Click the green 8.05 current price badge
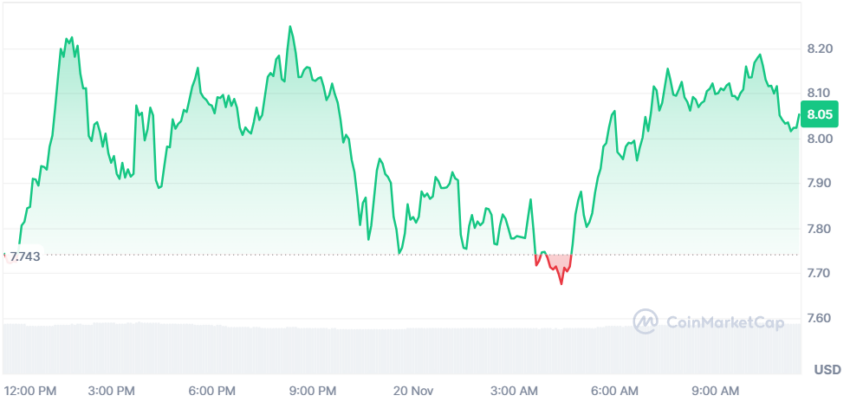Image resolution: width=850 pixels, height=402 pixels. [x=819, y=114]
